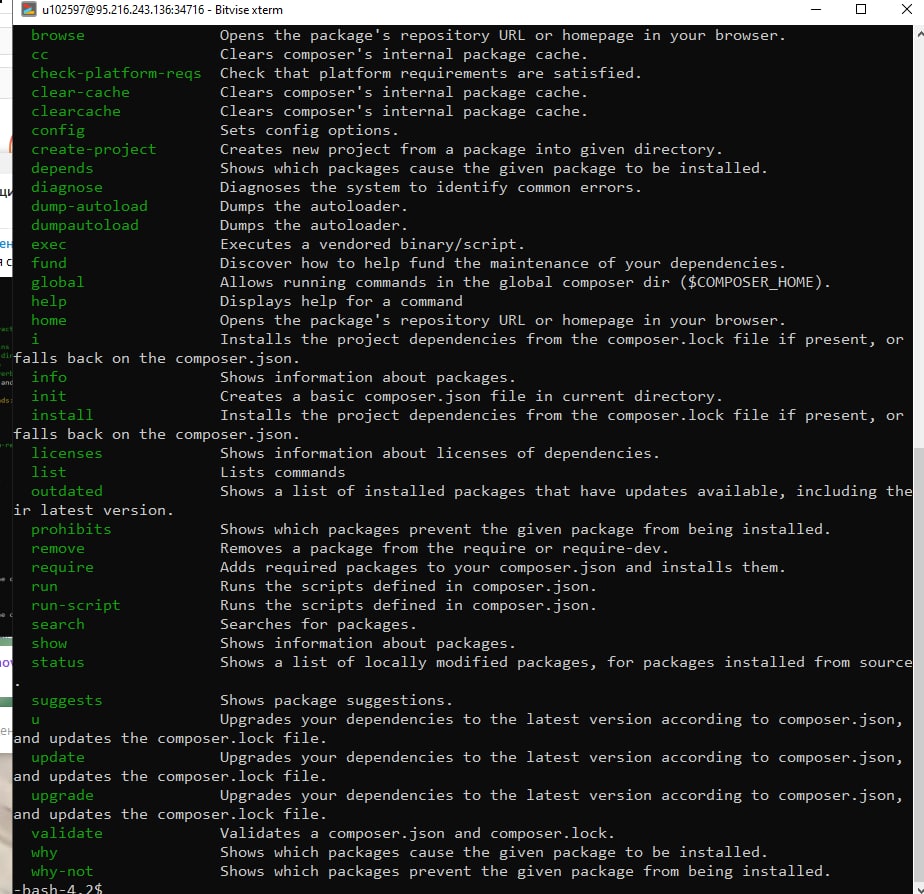Click the 'i' install alias command

point(35,339)
